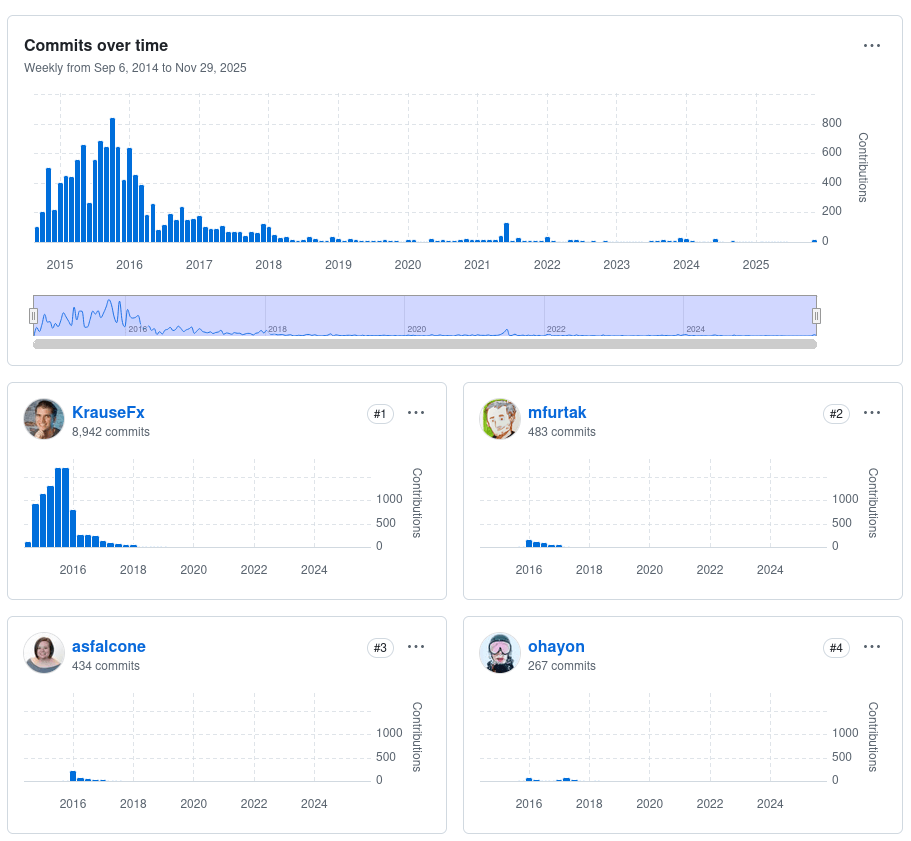Open the asfalcone card options menu
Image resolution: width=911 pixels, height=841 pixels.
click(x=416, y=647)
